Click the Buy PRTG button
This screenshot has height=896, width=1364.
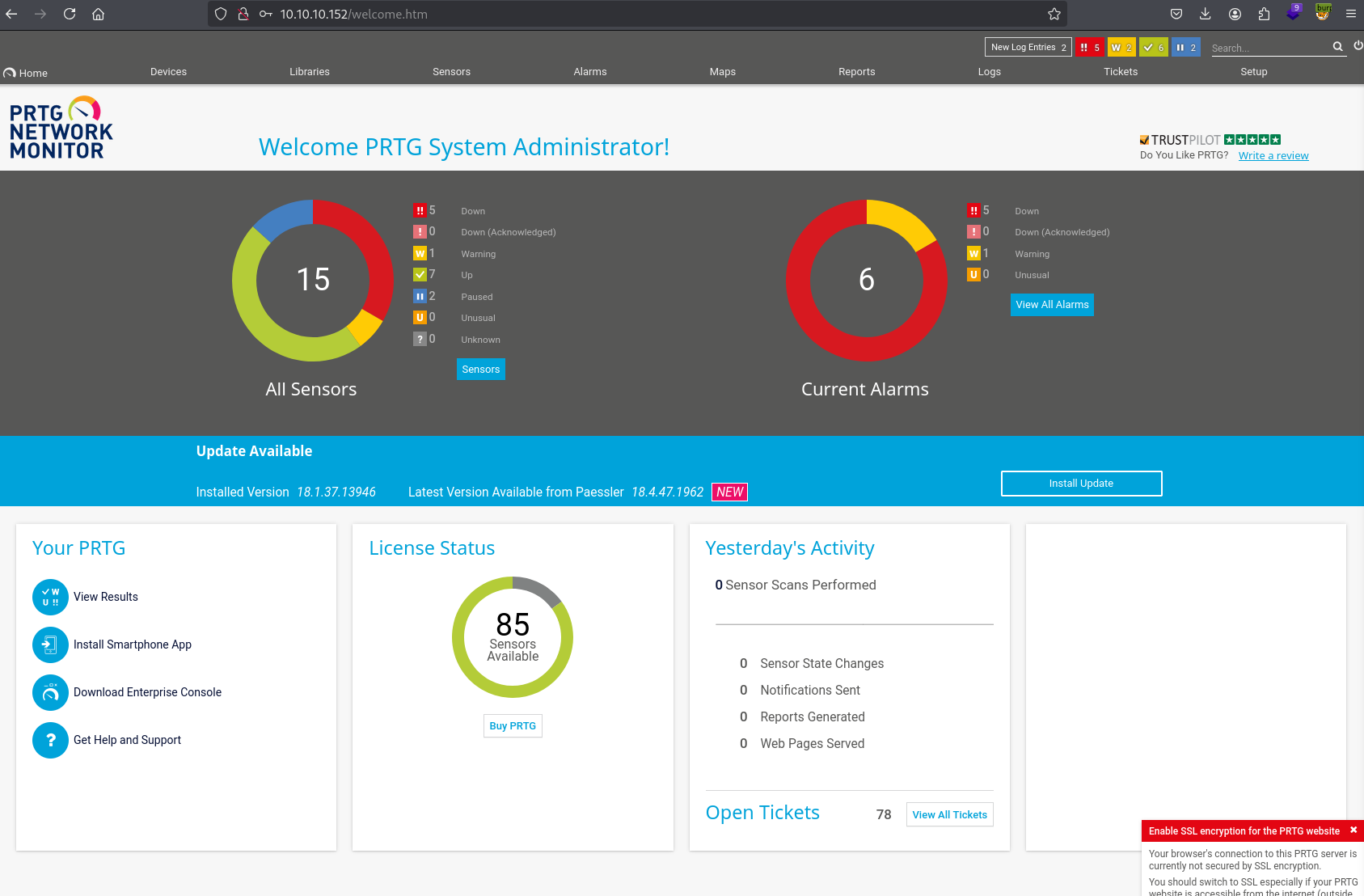[x=513, y=726]
